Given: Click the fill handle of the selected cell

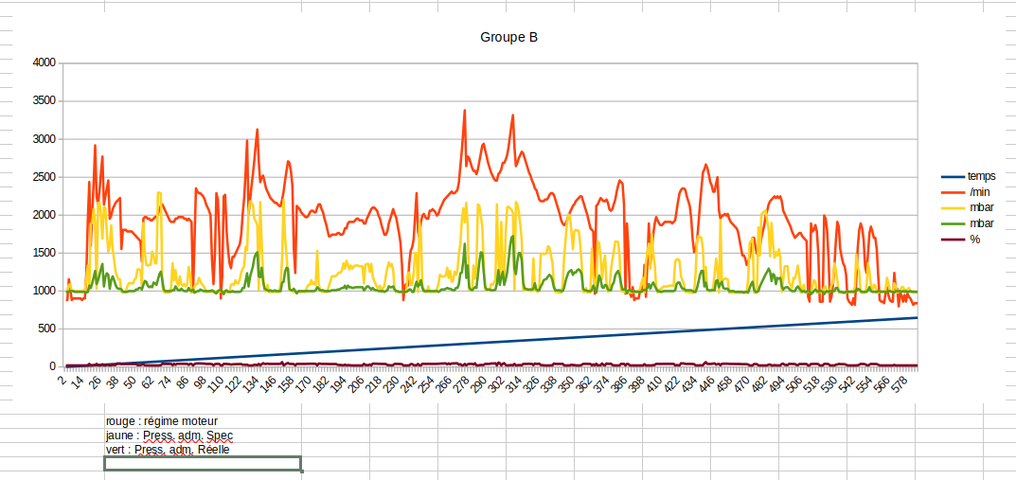Looking at the screenshot, I should point(301,470).
